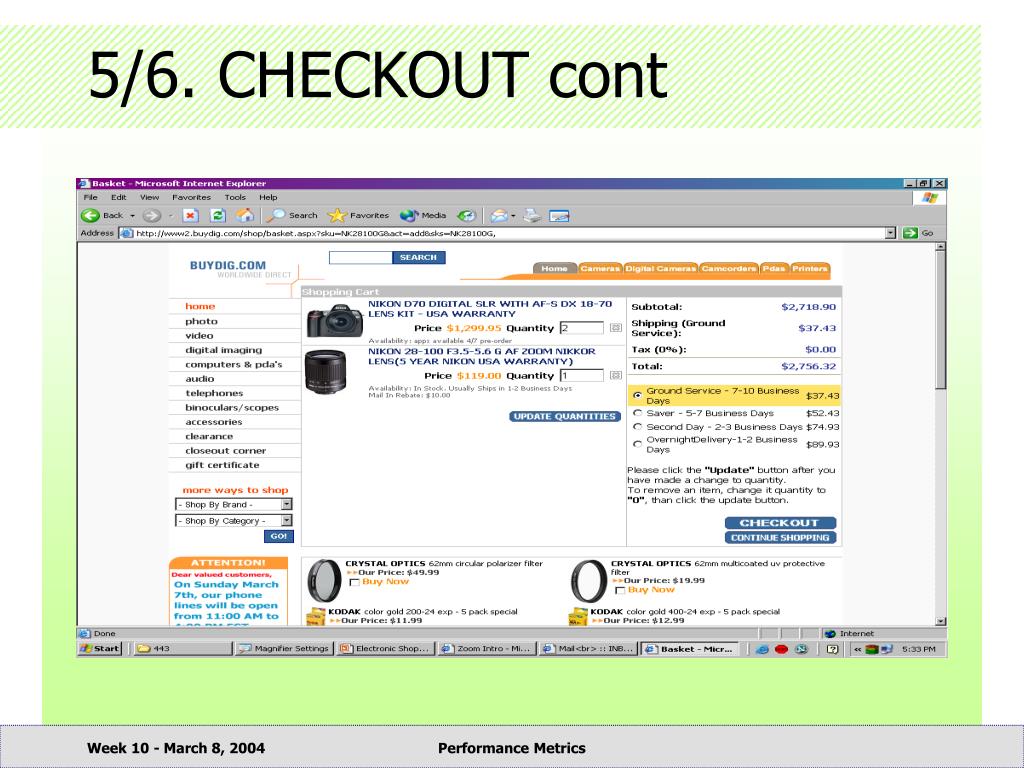The width and height of the screenshot is (1024, 768).
Task: Open the Back button history dropdown arrow
Action: coord(133,216)
